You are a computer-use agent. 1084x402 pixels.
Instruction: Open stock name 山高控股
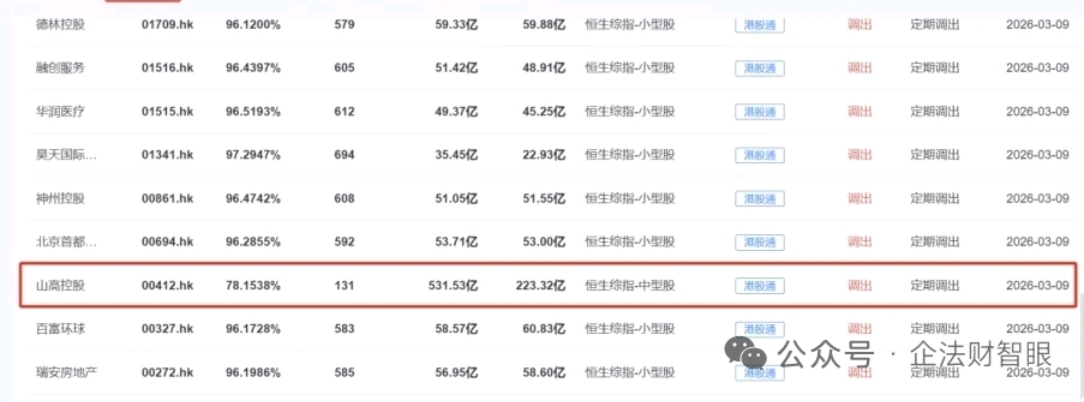pyautogui.click(x=60, y=285)
